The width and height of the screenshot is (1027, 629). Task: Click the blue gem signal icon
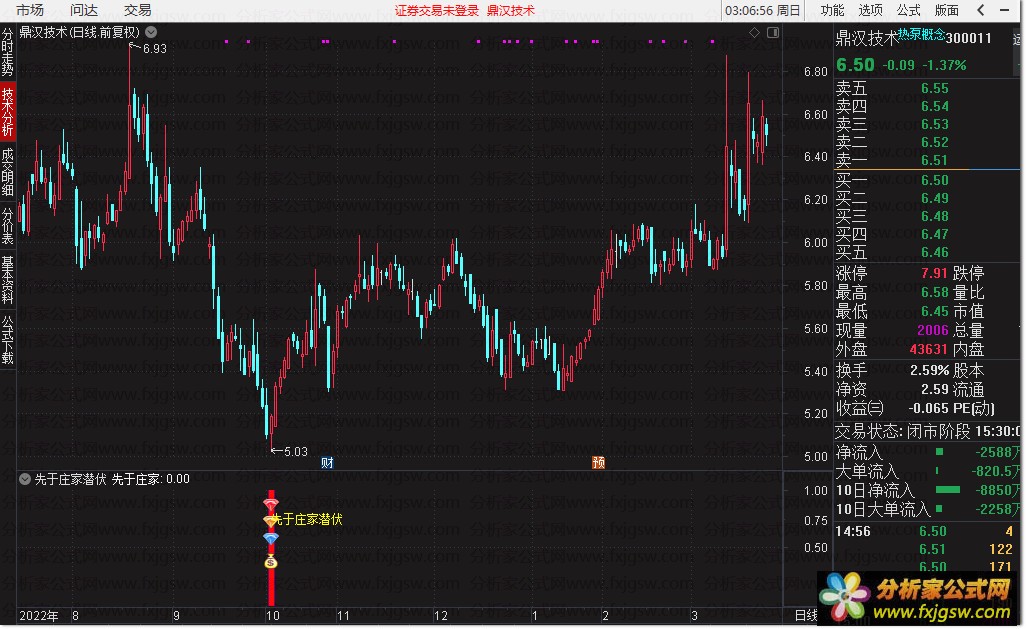[x=271, y=537]
